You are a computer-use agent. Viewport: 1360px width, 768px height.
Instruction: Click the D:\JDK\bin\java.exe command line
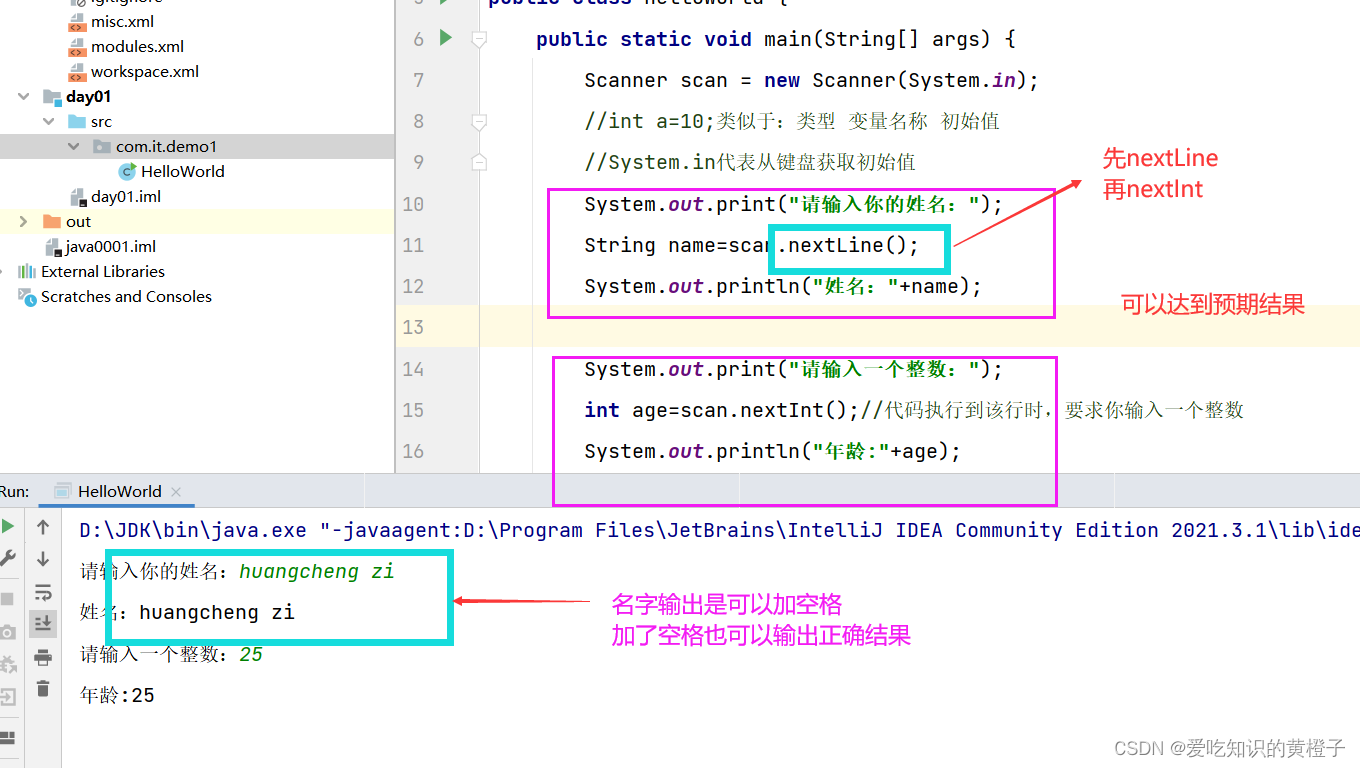[719, 531]
